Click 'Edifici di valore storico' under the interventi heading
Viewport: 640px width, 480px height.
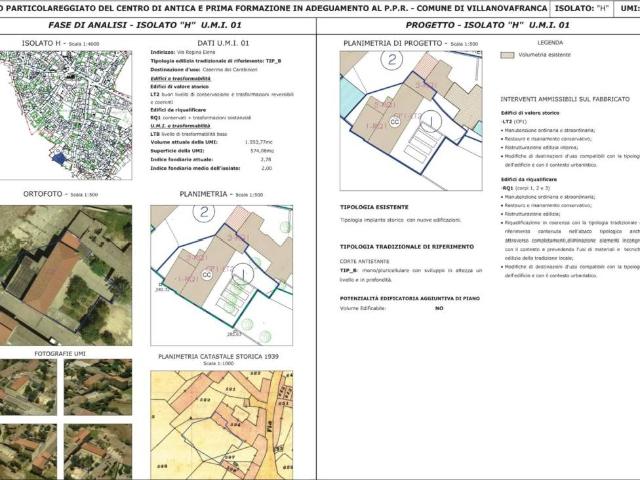click(530, 113)
